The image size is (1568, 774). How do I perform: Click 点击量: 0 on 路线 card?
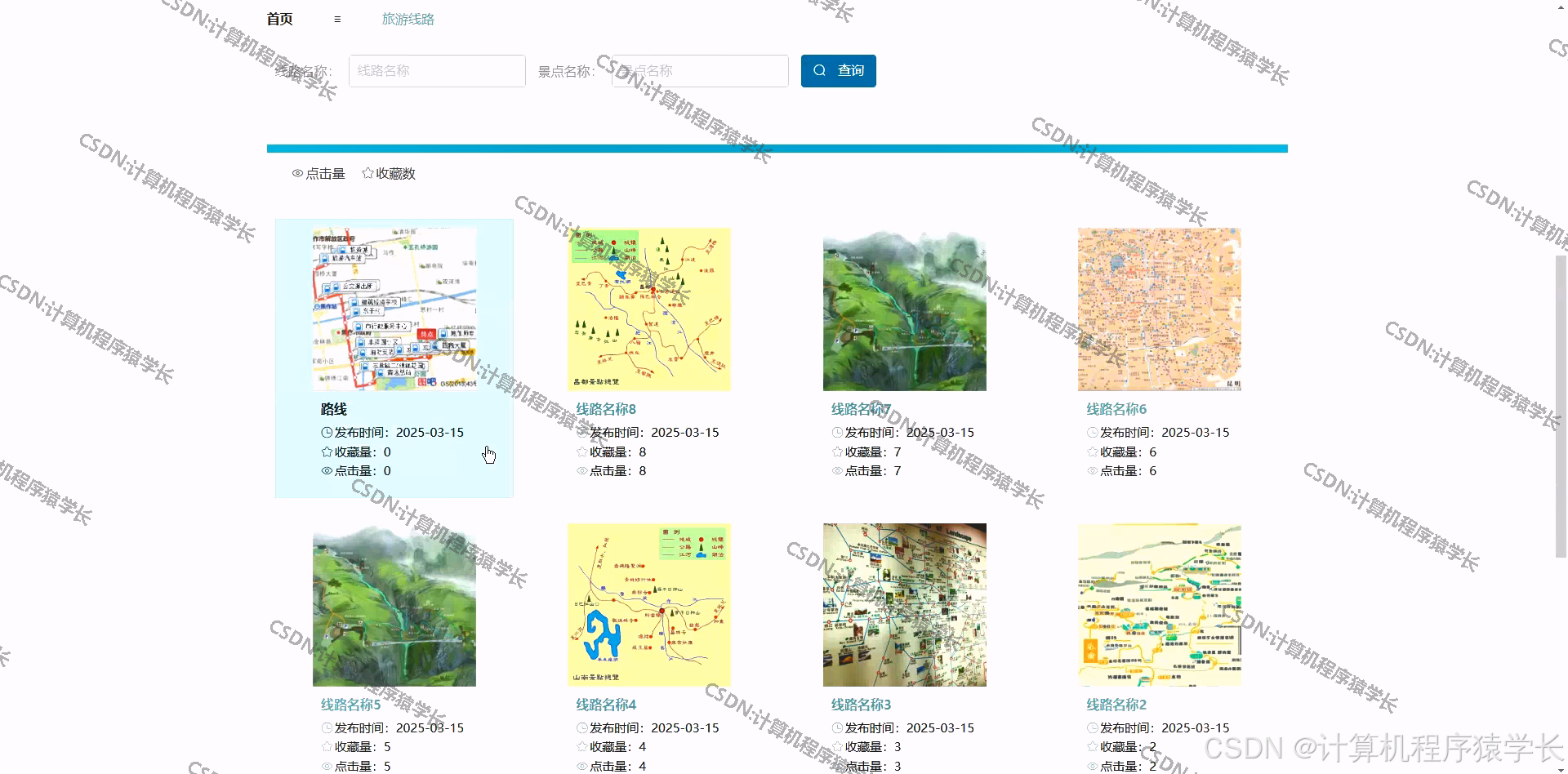point(356,471)
